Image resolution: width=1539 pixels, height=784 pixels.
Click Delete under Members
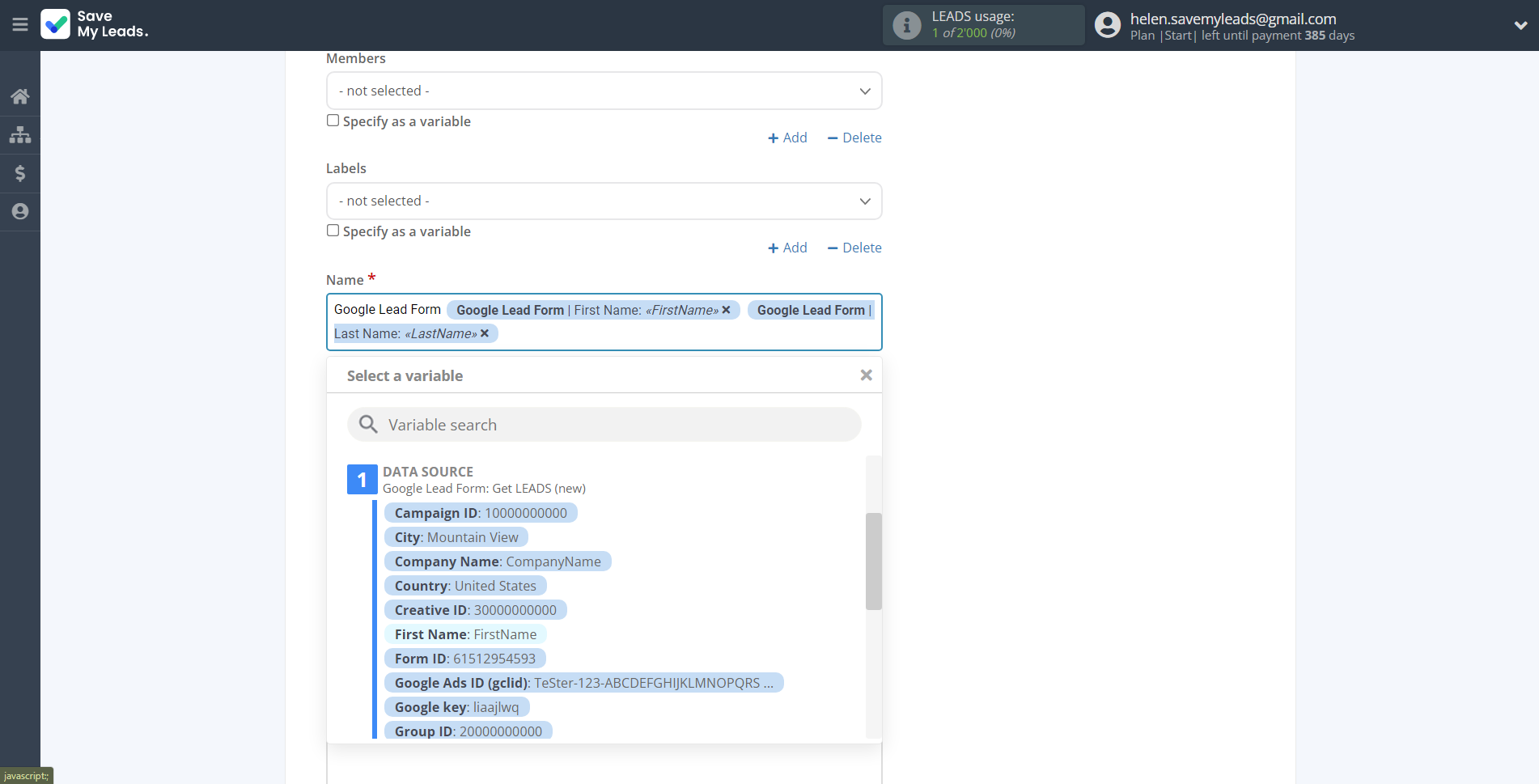[x=854, y=138]
